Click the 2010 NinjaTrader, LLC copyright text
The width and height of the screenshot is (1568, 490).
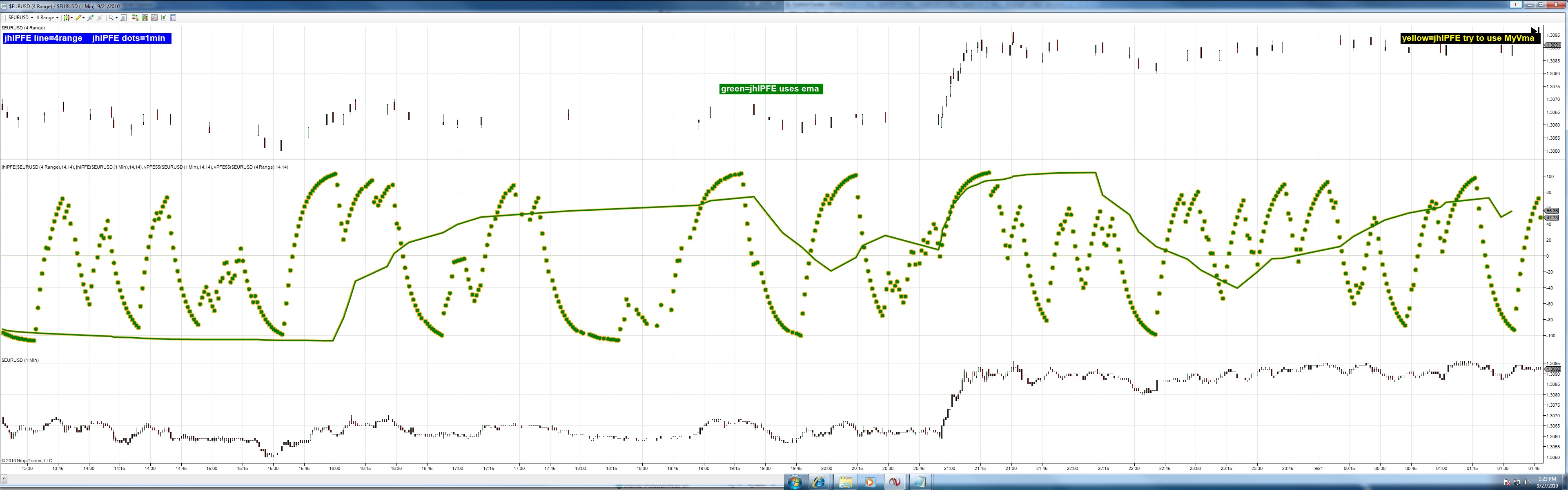tap(27, 461)
